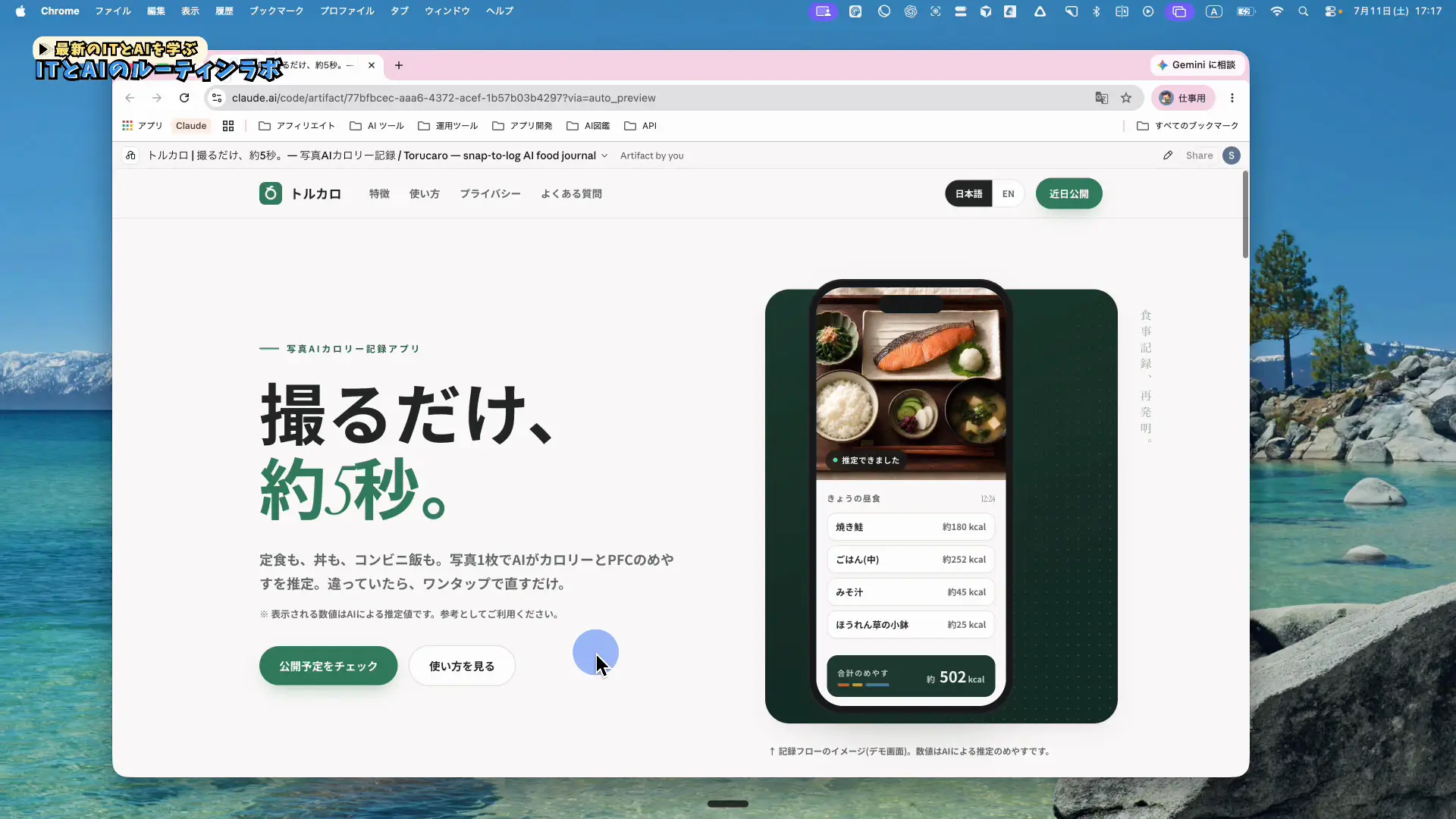
Task: Click the 近日公開 button
Action: (1068, 194)
